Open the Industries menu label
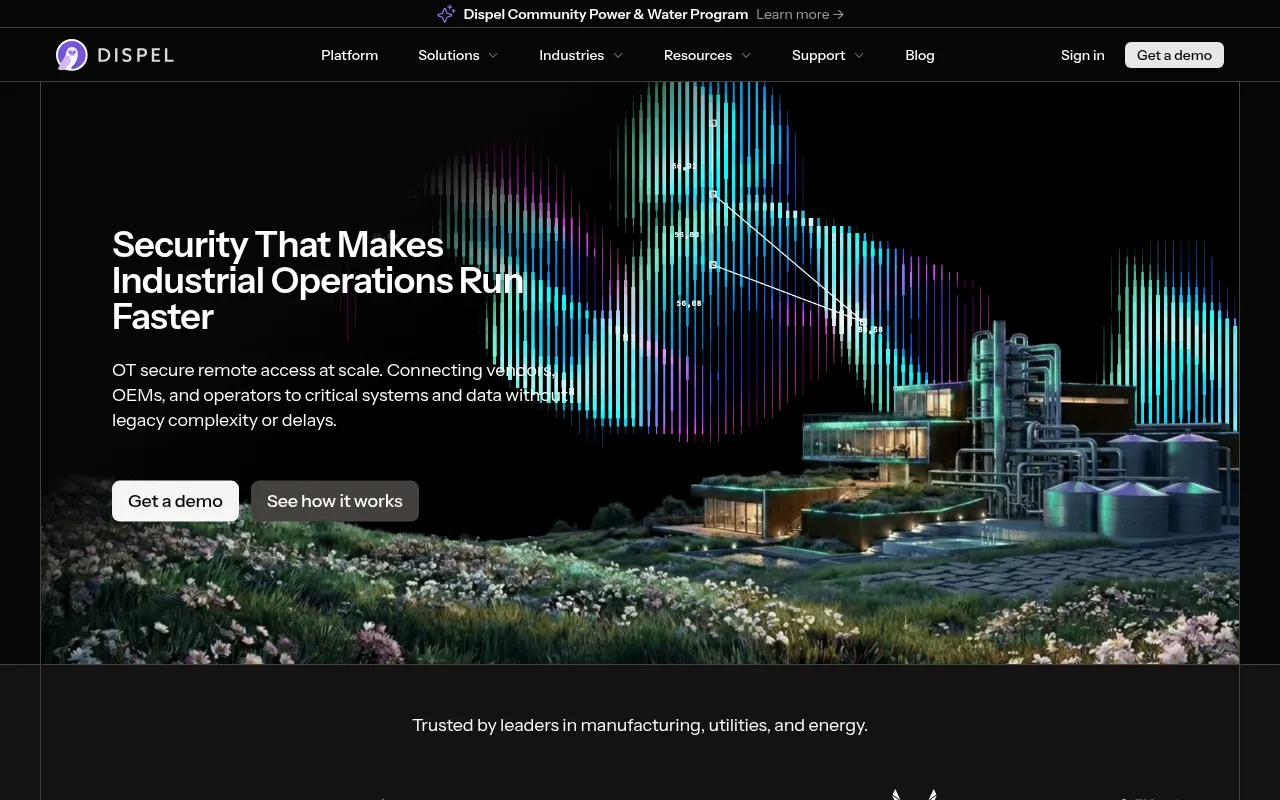 (571, 55)
